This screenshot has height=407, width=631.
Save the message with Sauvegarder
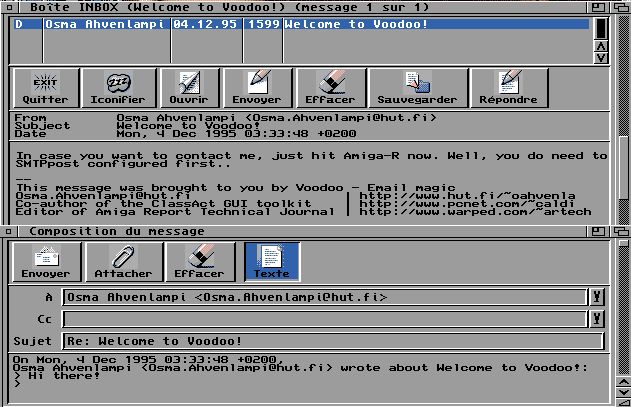click(418, 88)
